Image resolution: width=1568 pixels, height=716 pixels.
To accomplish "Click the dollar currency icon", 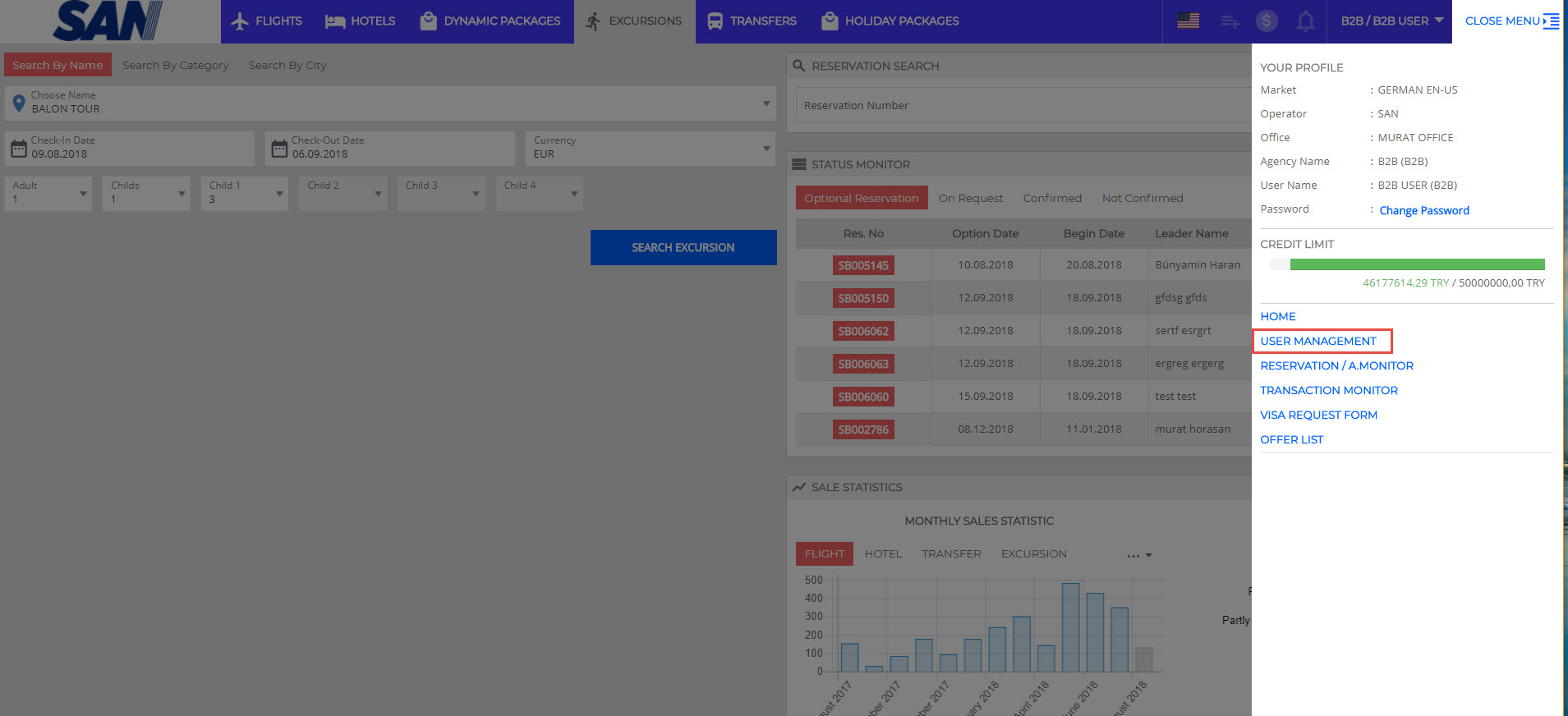I will [1267, 21].
